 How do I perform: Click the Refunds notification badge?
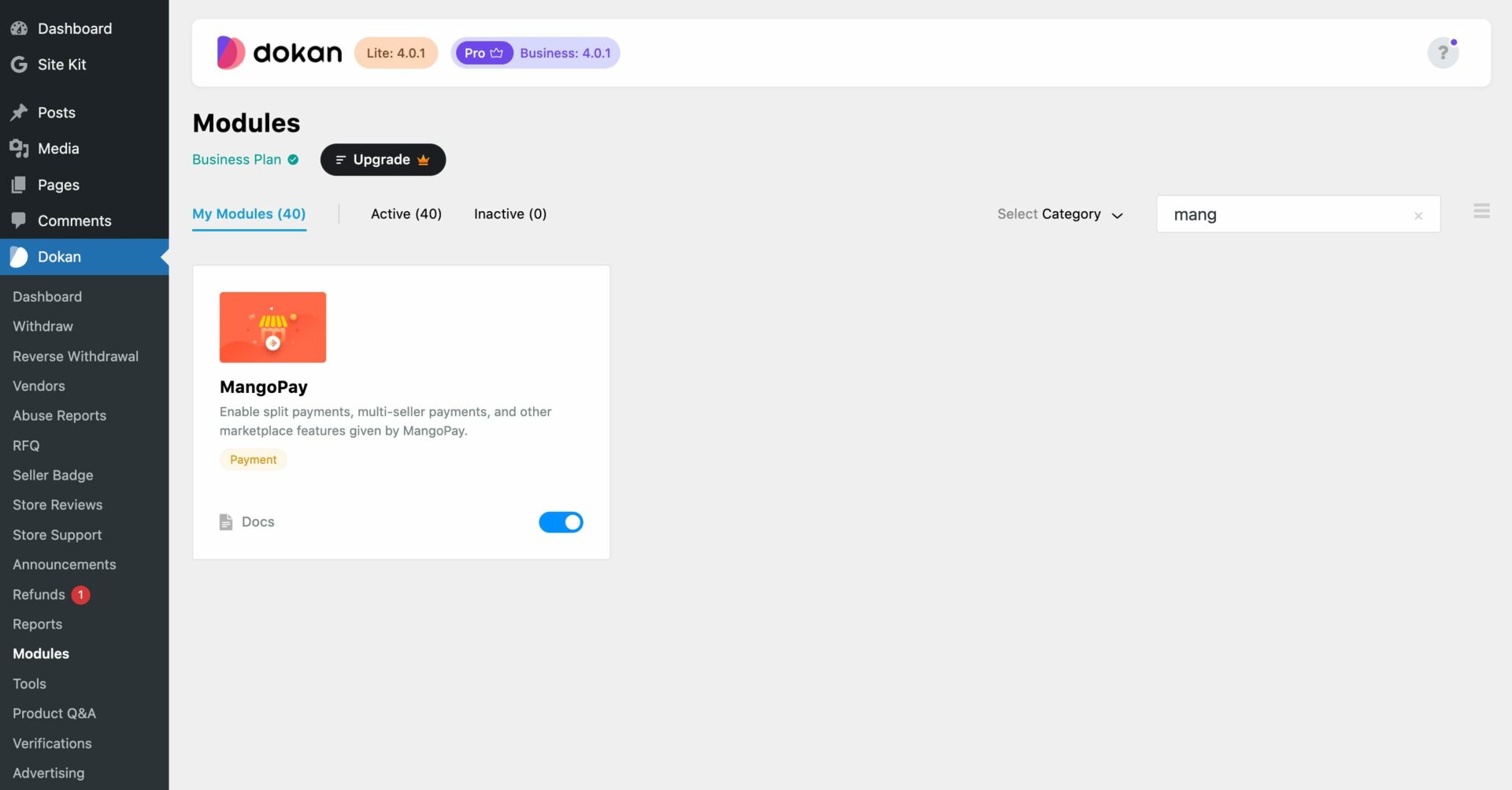point(80,595)
